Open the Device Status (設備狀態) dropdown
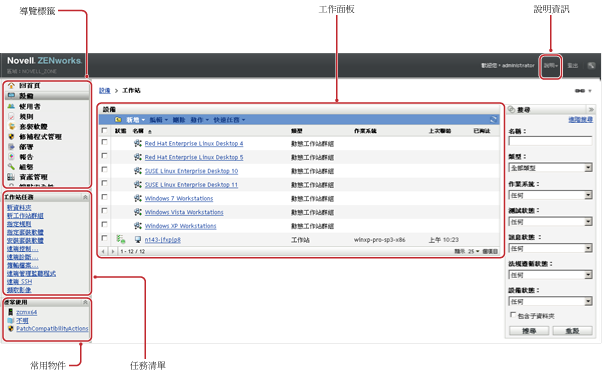602x376 pixels. (x=550, y=301)
